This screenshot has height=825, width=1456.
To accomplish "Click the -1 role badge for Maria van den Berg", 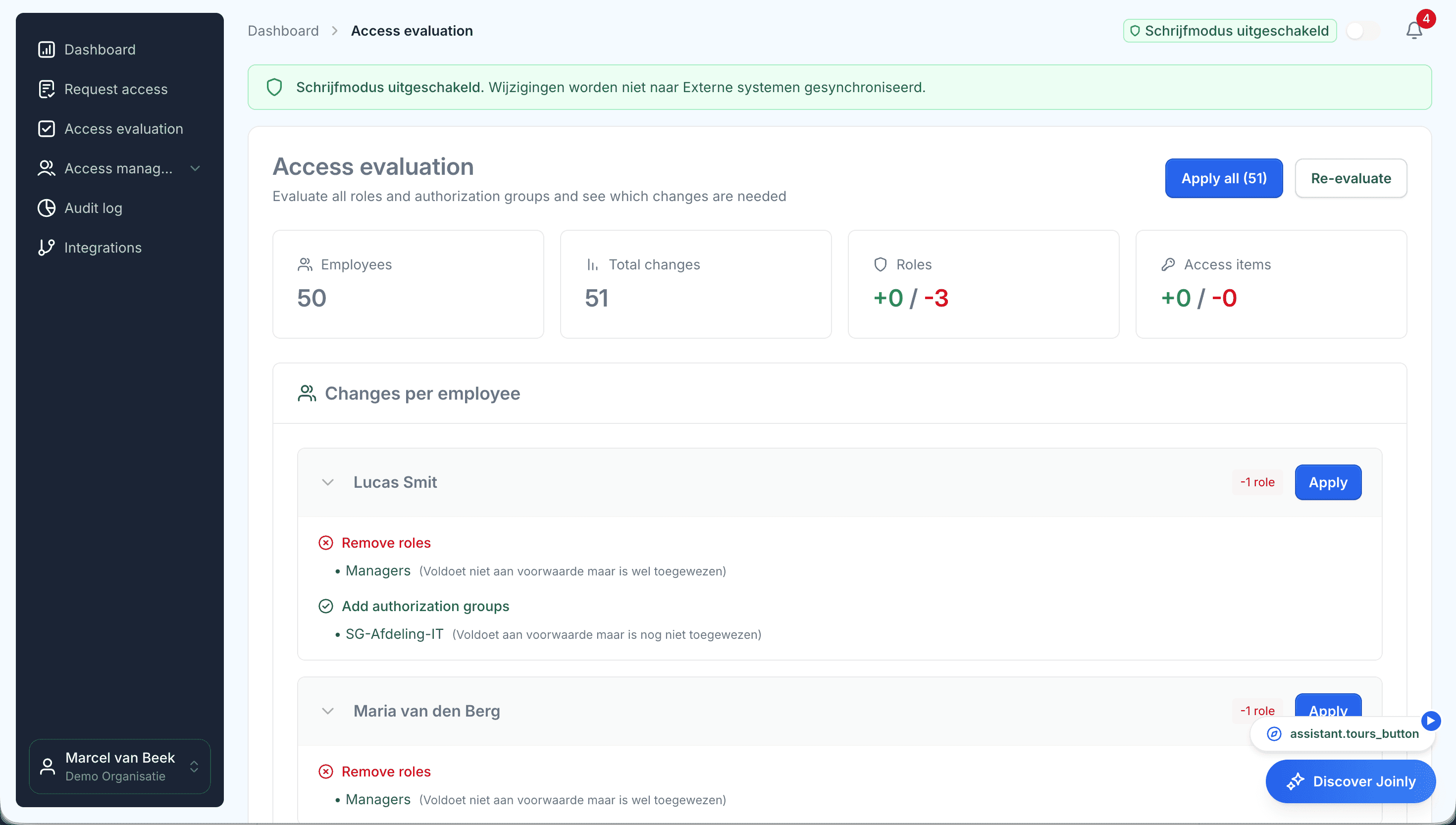I will pos(1257,711).
